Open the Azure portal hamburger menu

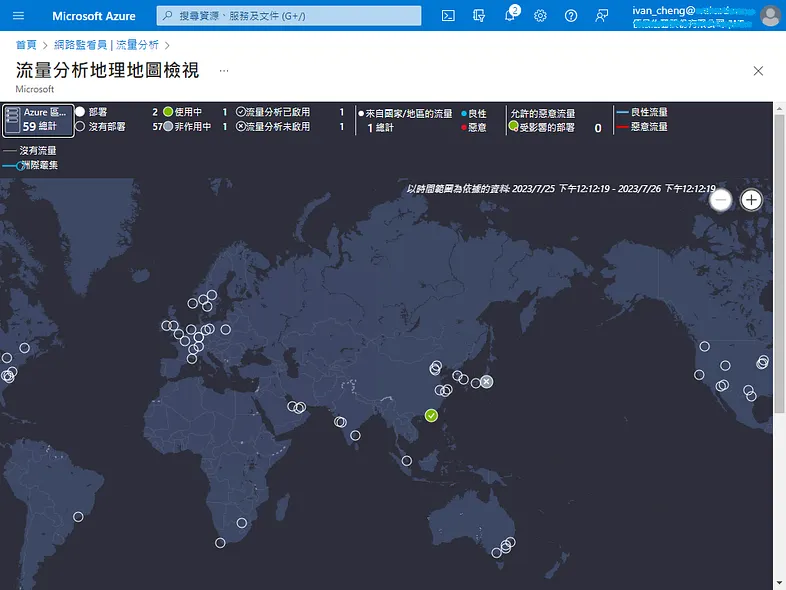pos(18,16)
